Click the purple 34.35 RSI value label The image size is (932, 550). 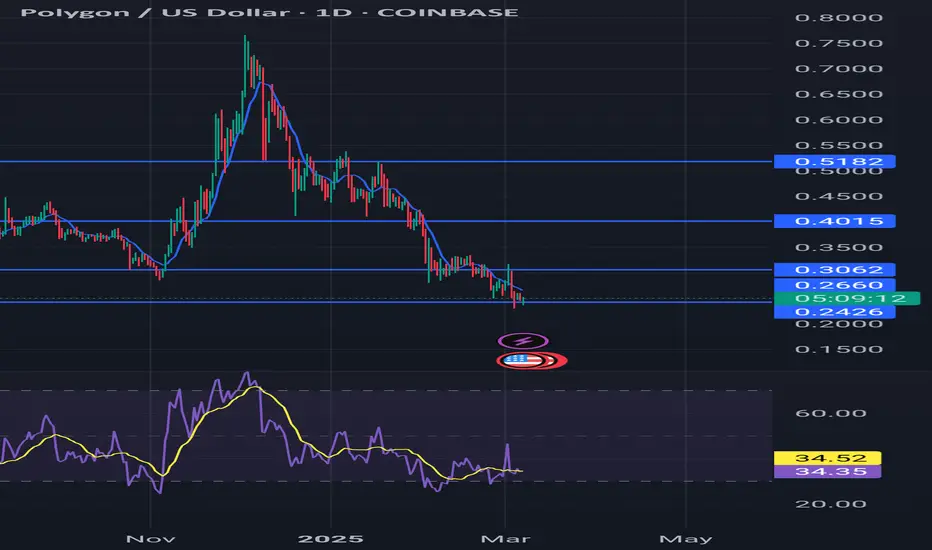(x=828, y=472)
